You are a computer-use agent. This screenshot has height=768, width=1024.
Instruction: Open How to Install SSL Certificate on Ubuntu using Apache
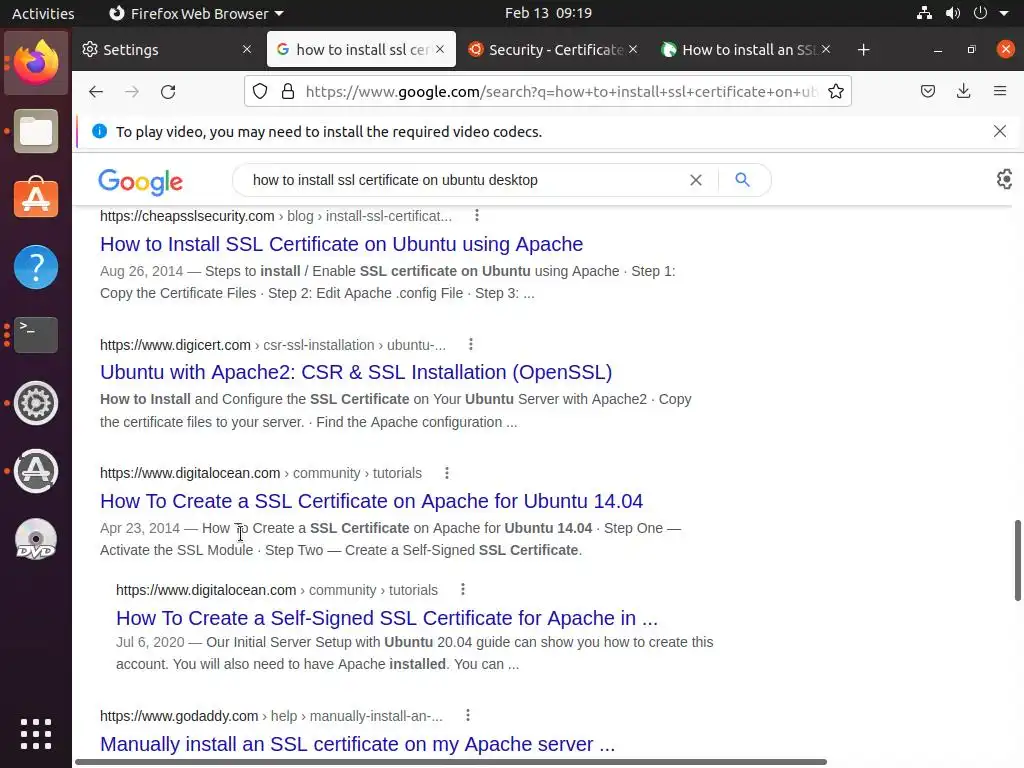point(342,244)
